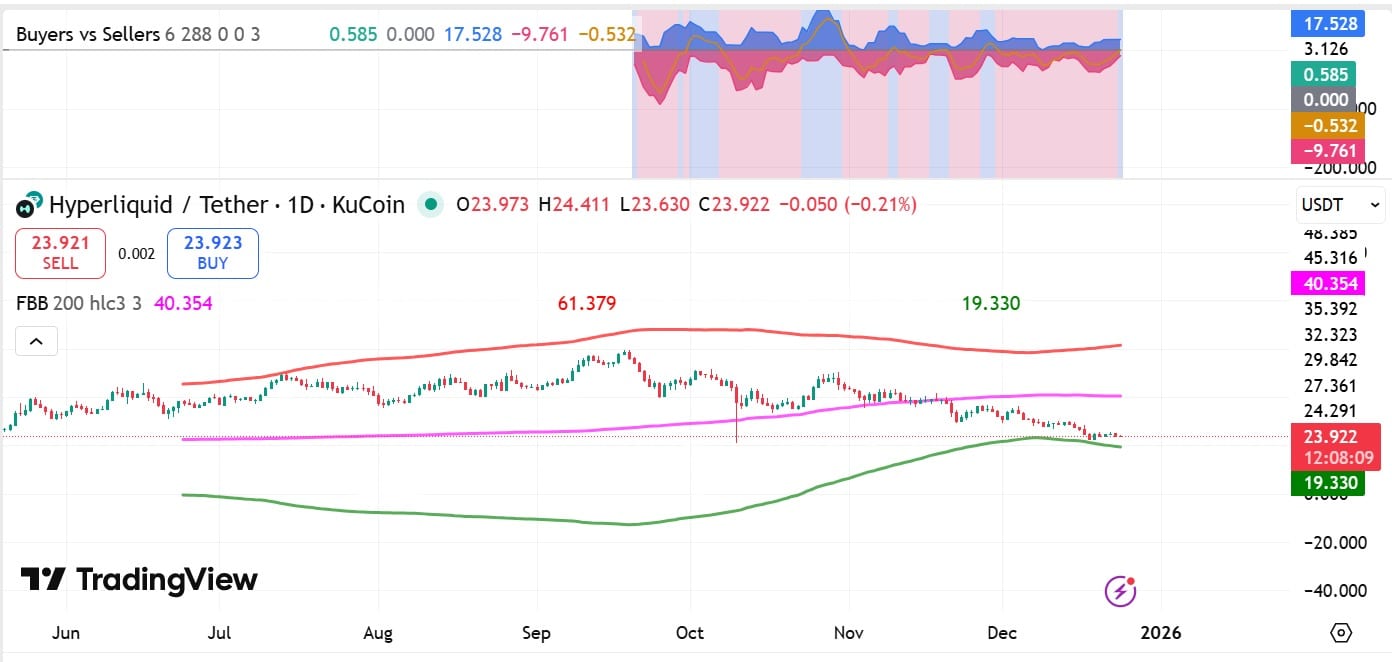
Task: Click KuCoin exchange name in the title
Action: [x=367, y=204]
